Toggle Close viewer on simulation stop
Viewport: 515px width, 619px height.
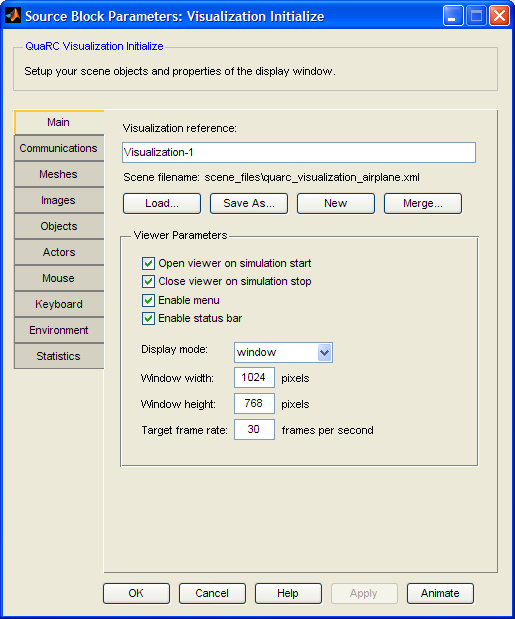click(x=148, y=281)
